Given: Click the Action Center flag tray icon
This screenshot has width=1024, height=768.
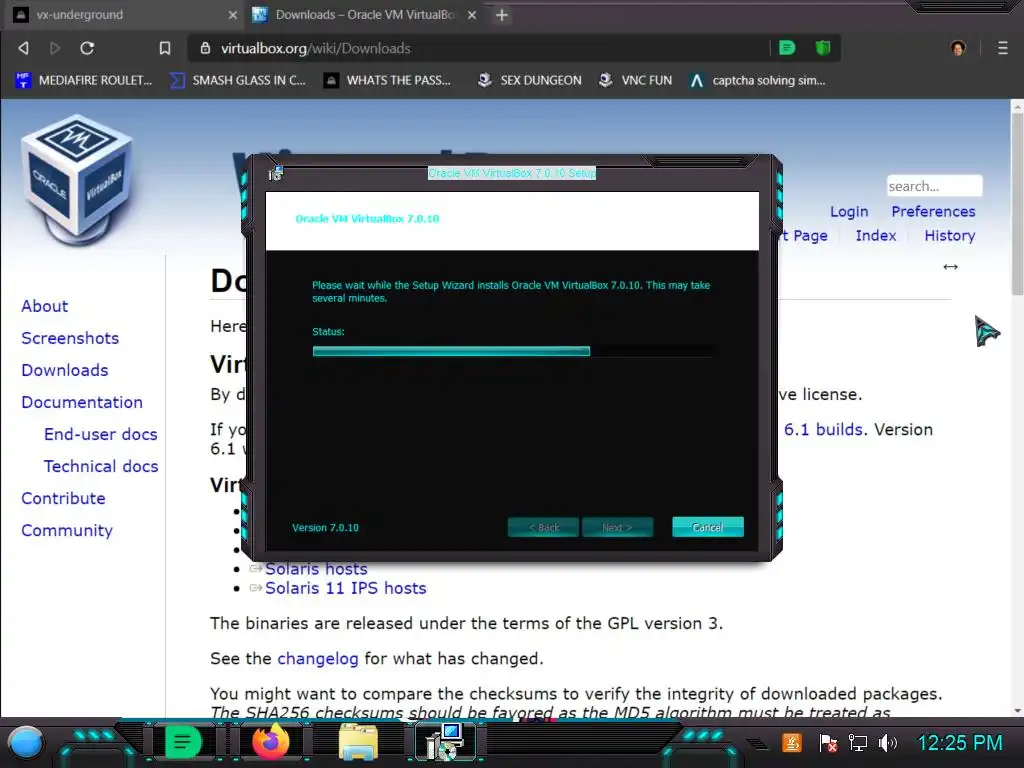Looking at the screenshot, I should [x=827, y=743].
